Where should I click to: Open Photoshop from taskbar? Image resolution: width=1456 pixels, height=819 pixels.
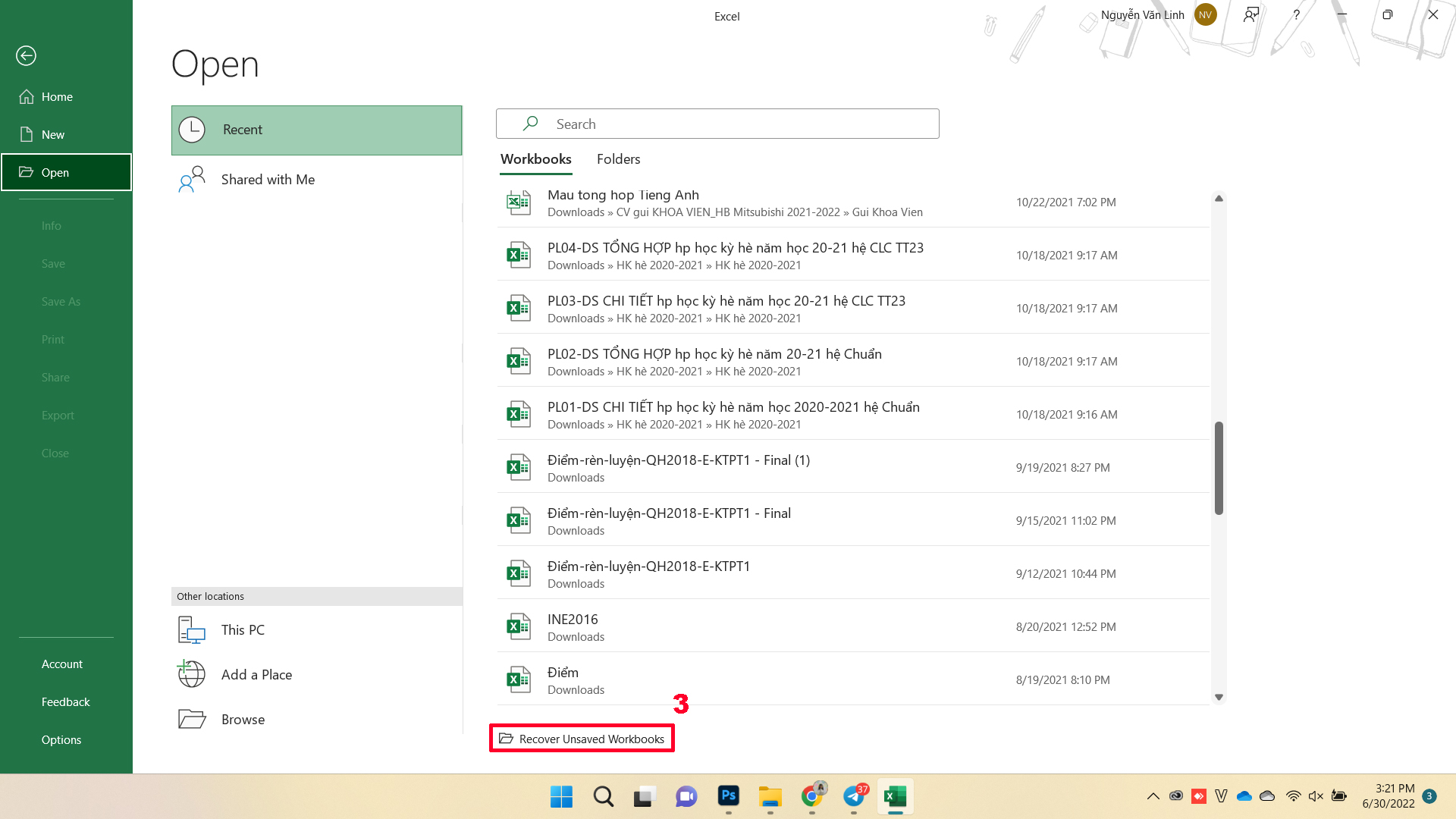point(728,795)
